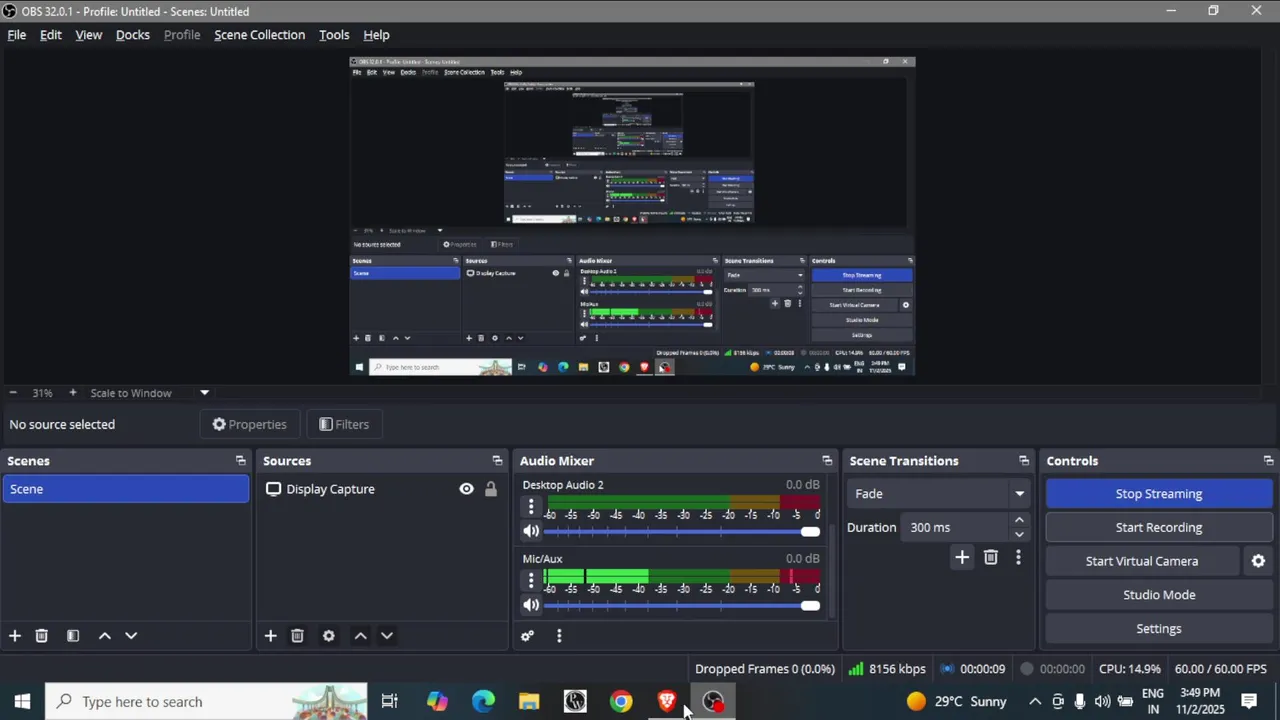
Task: Undock the Scene Transitions panel
Action: 1024,461
